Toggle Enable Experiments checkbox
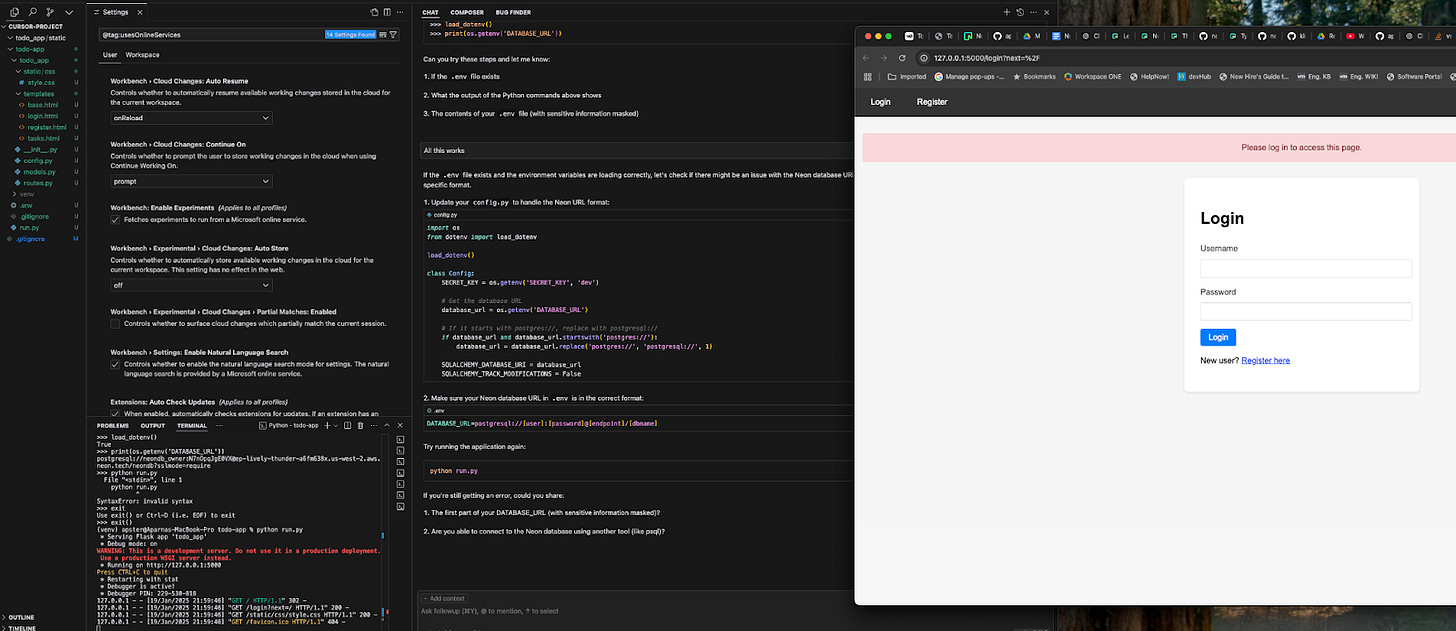Viewport: 1456px width, 631px height. (115, 219)
